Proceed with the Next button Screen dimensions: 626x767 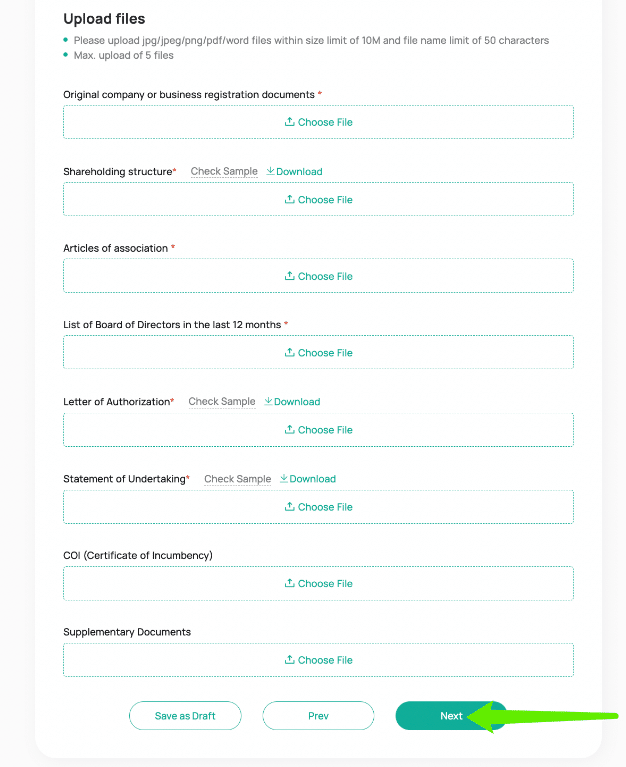[x=451, y=716]
